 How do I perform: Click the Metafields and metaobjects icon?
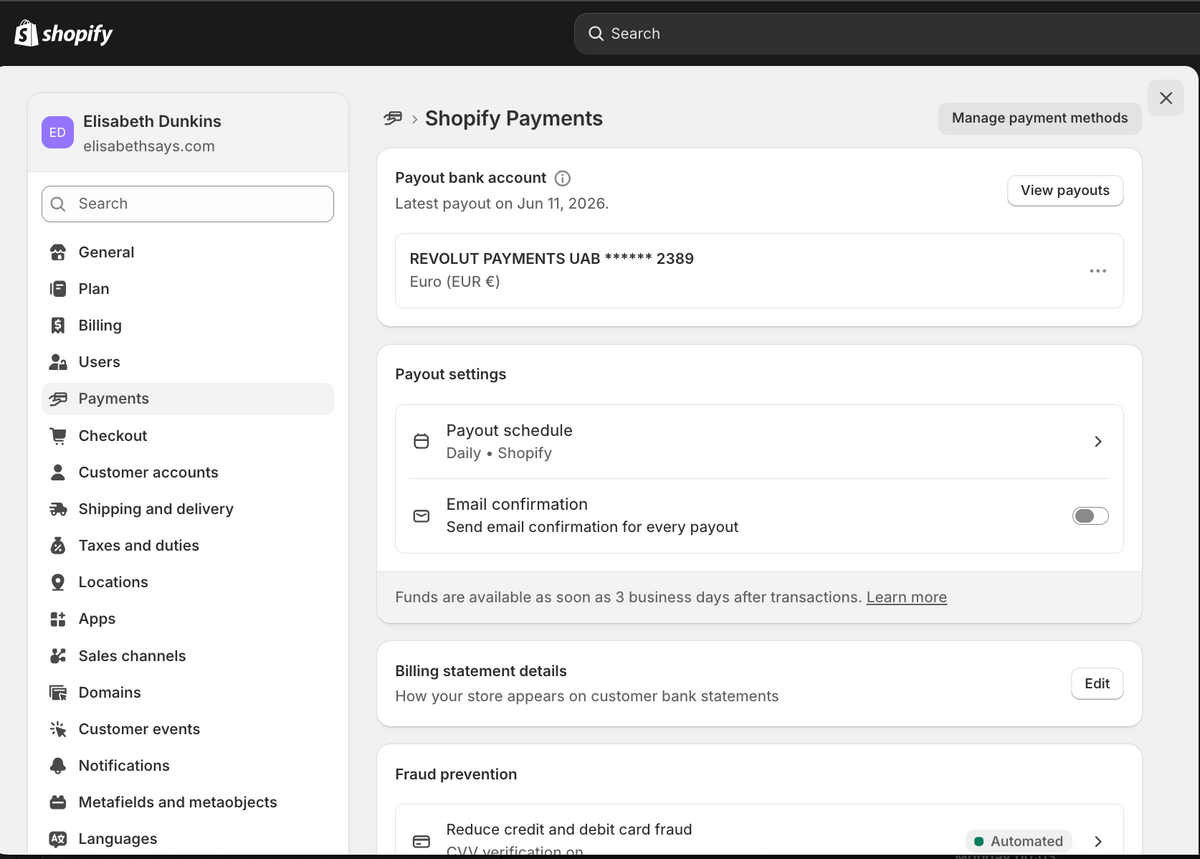[58, 802]
